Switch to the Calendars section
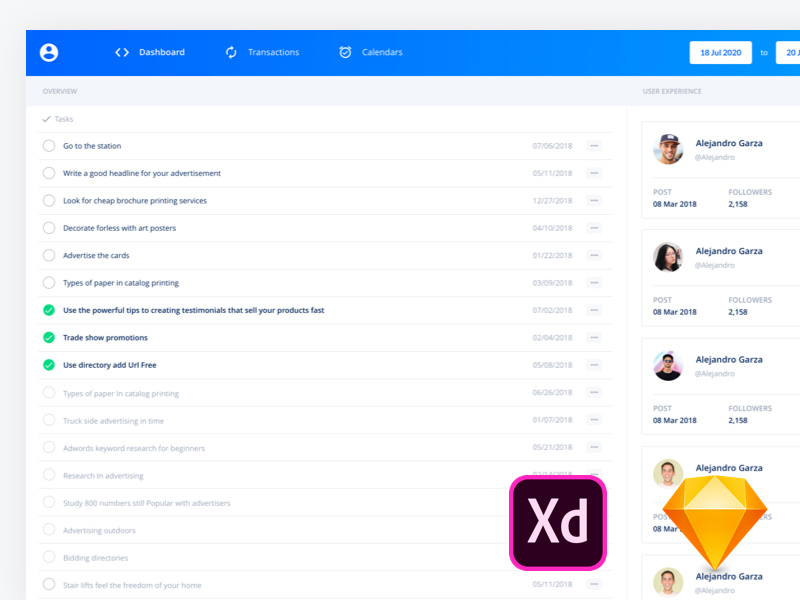This screenshot has width=800, height=600. (x=382, y=52)
